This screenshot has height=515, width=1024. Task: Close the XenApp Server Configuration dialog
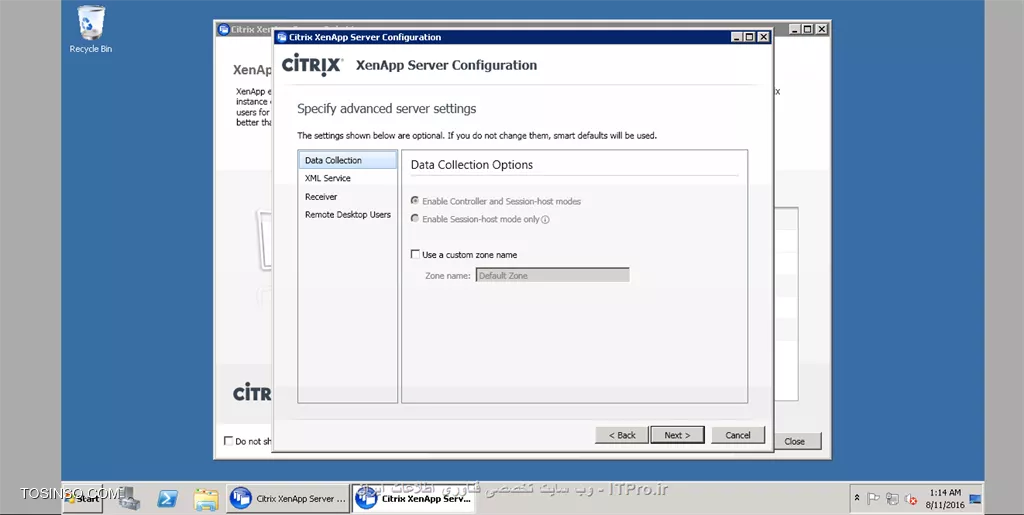click(763, 37)
